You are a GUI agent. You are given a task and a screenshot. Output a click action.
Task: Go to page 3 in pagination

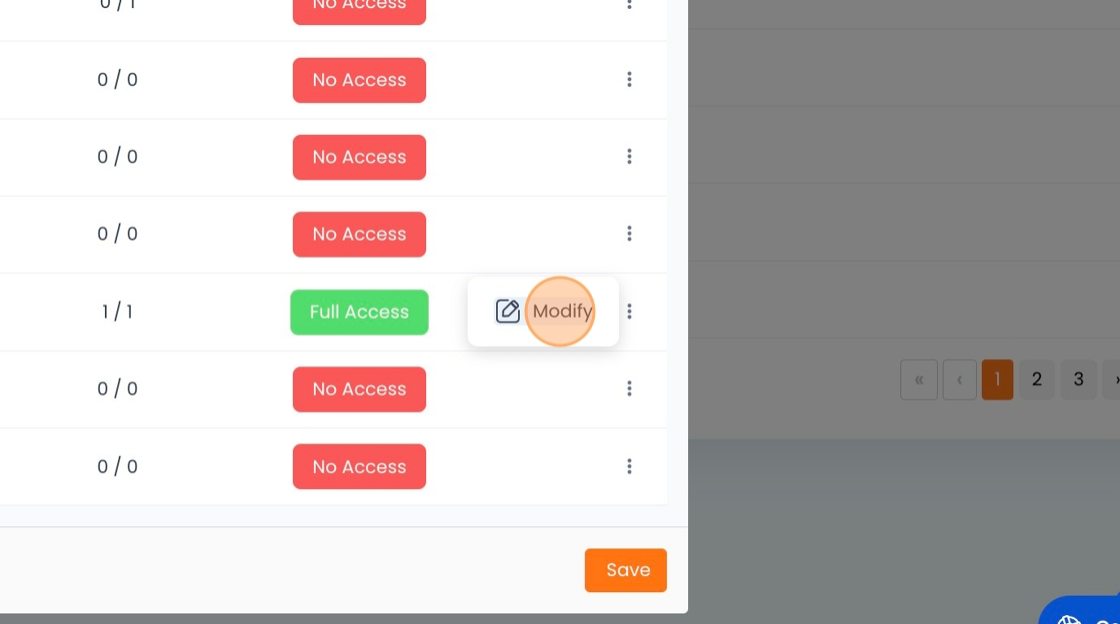click(1079, 379)
